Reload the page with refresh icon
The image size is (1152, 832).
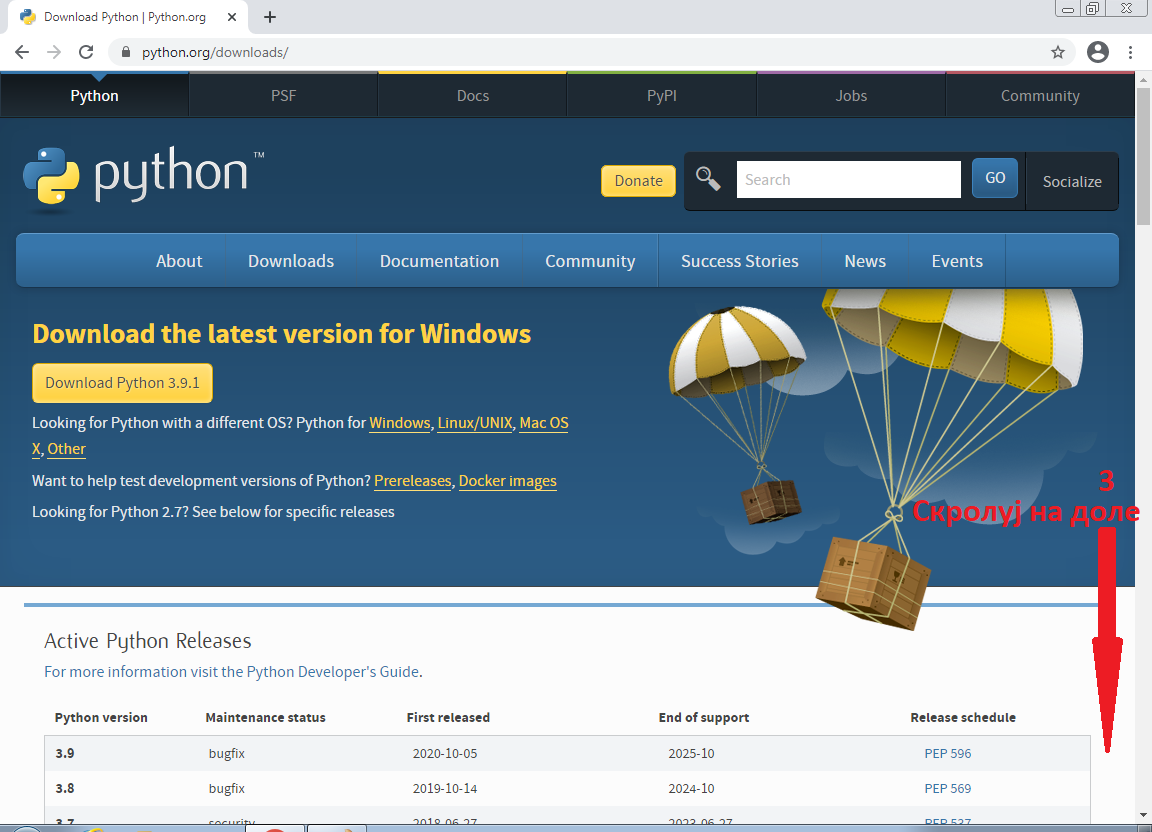tap(86, 52)
